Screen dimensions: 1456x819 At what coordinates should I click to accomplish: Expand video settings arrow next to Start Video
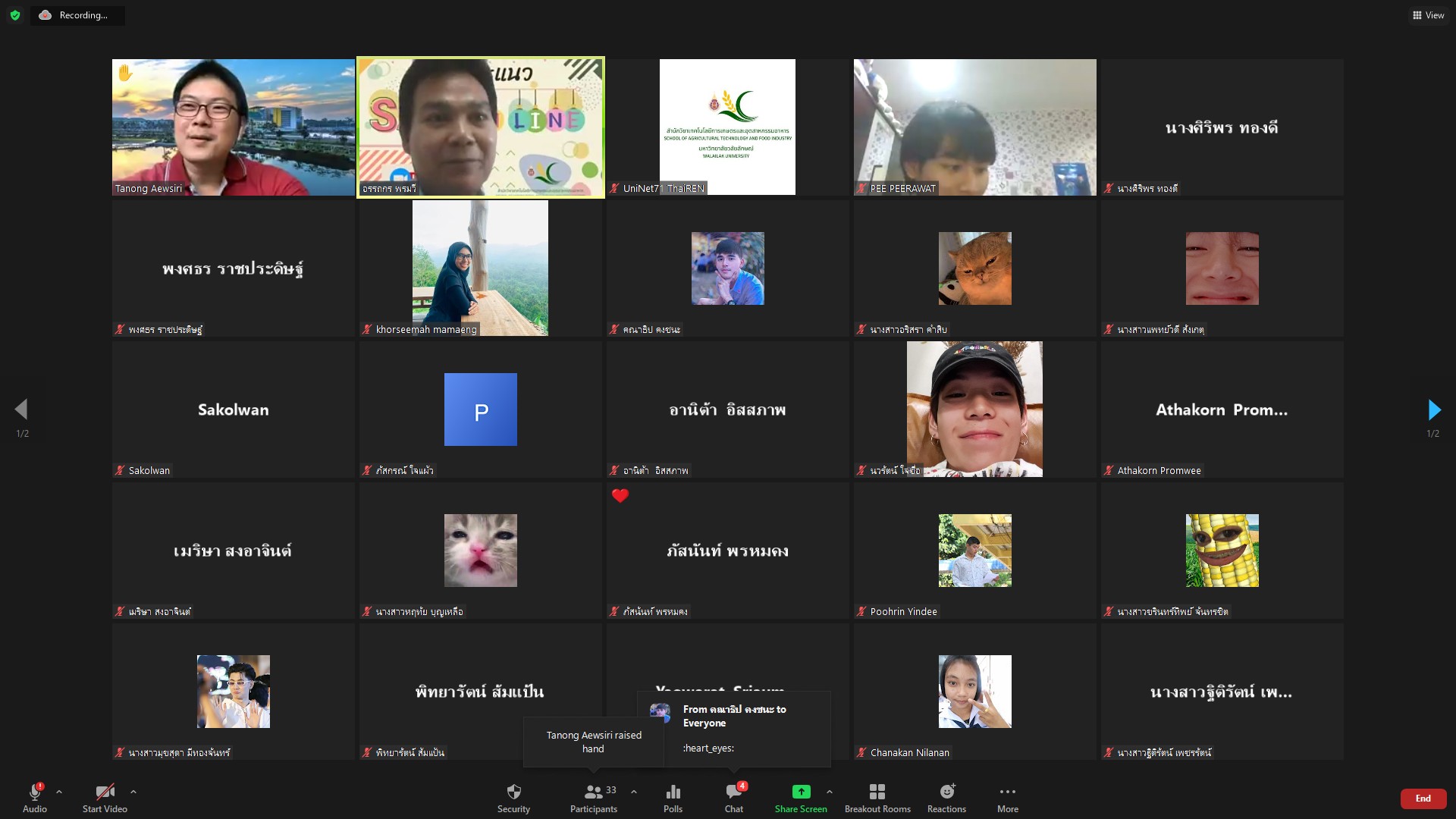click(133, 792)
